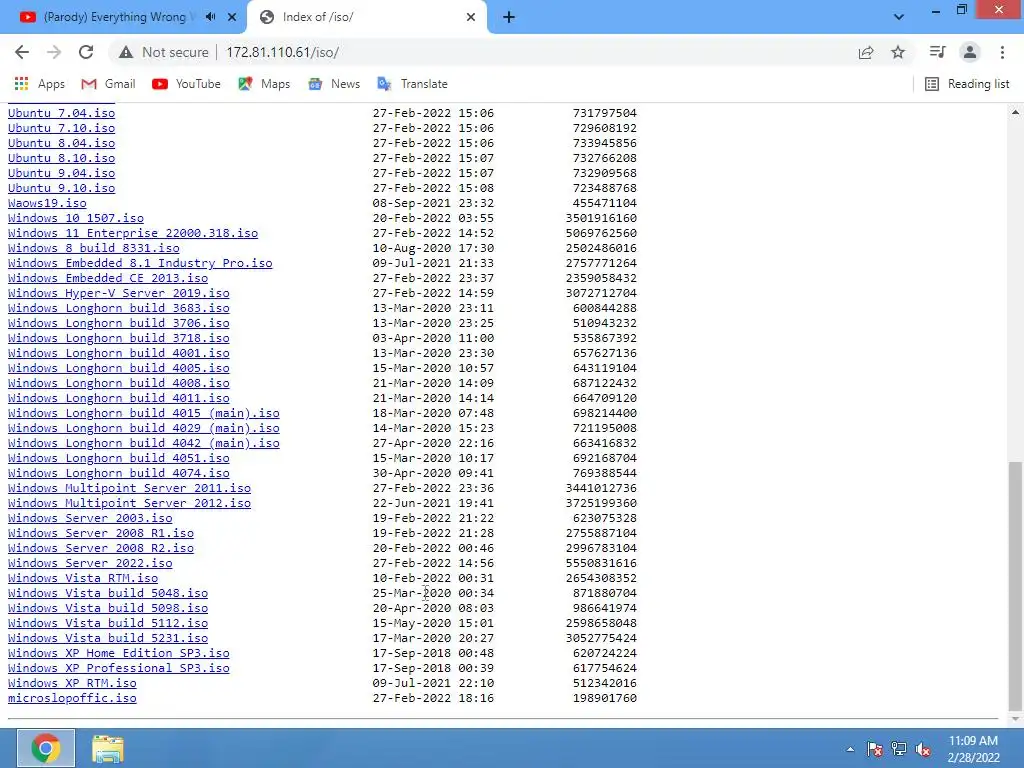
Task: Download Ubuntu_9.10.iso
Action: (61, 188)
